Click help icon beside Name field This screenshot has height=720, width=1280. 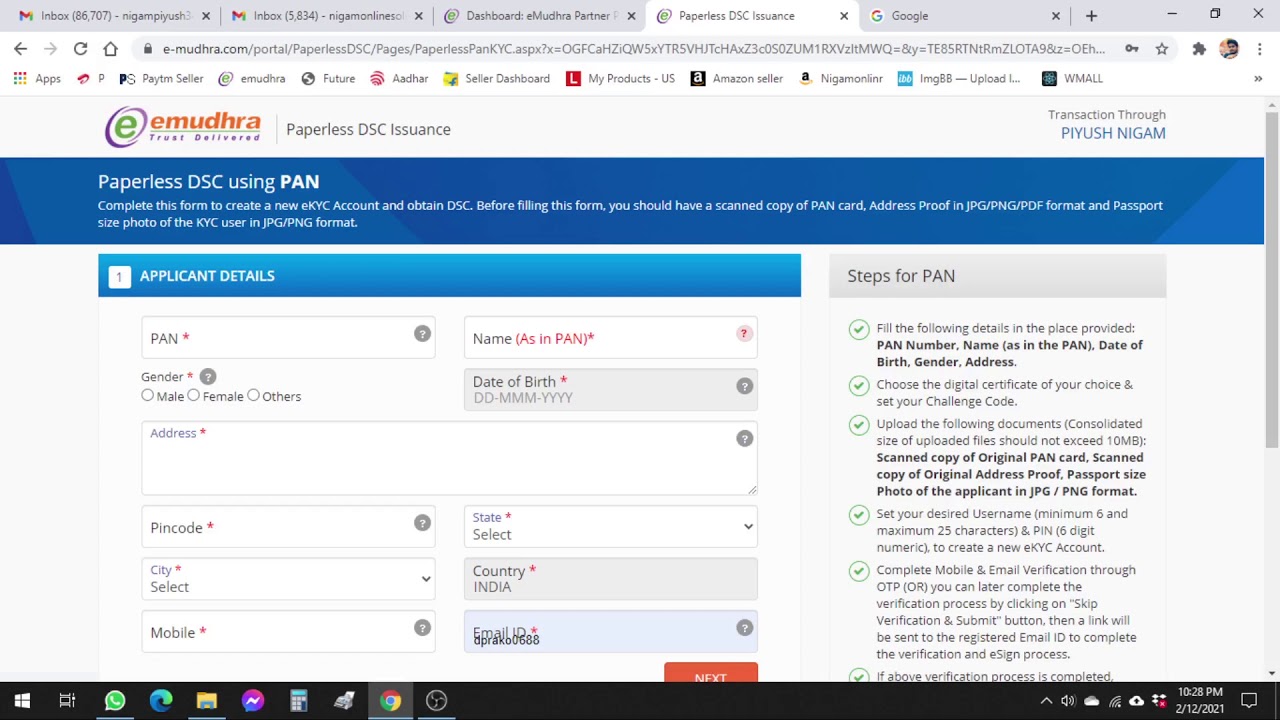pyautogui.click(x=744, y=334)
